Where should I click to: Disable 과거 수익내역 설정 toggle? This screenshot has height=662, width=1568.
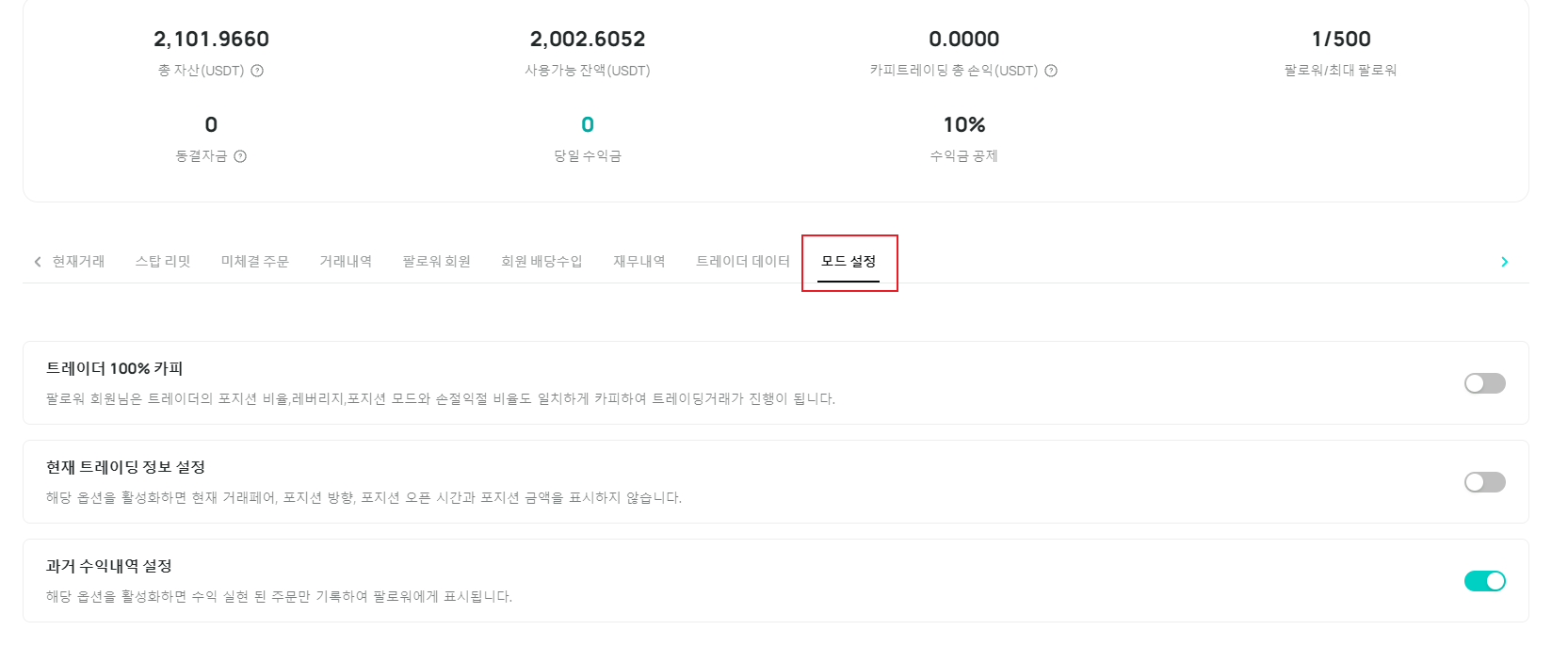pyautogui.click(x=1484, y=581)
